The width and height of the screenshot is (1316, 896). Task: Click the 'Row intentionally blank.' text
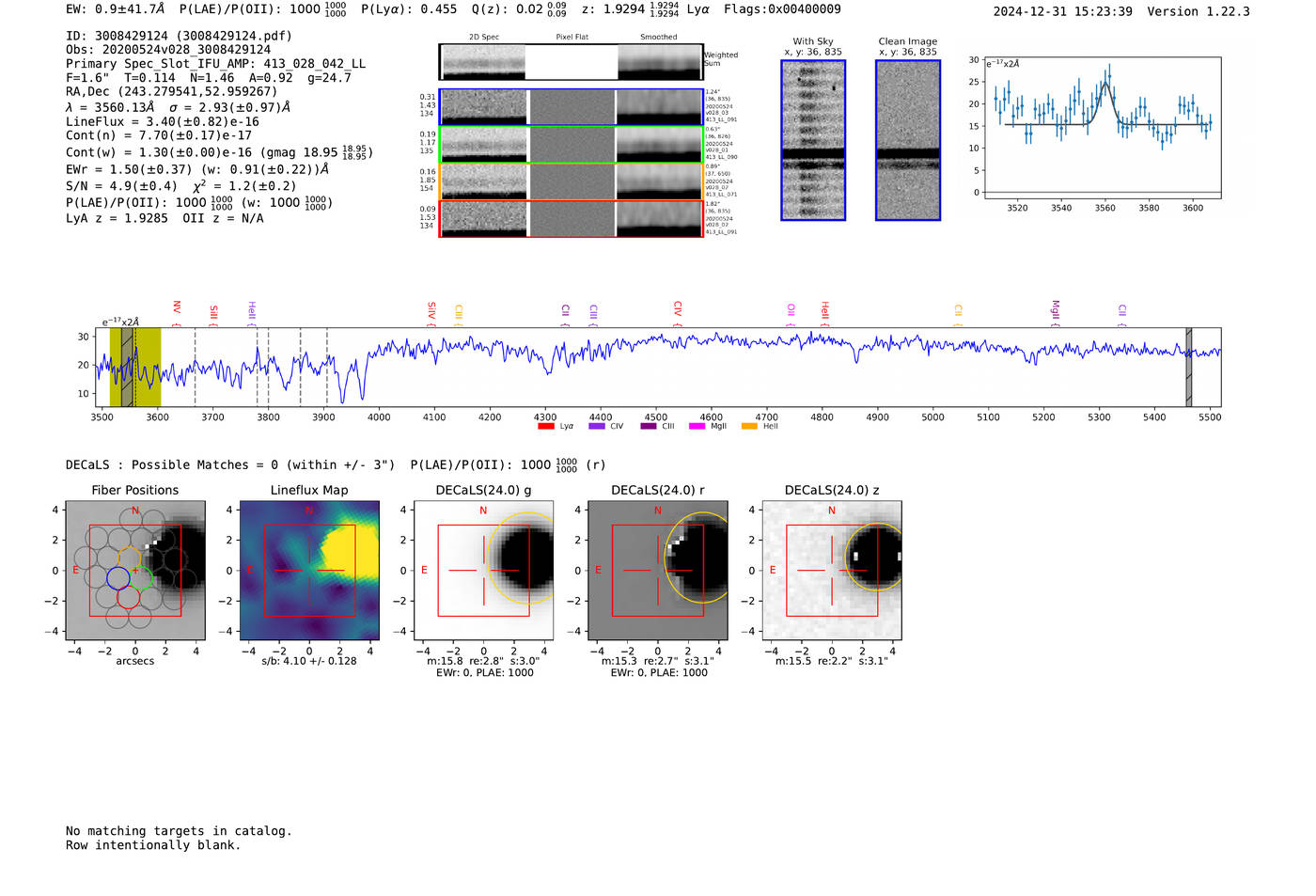[153, 845]
